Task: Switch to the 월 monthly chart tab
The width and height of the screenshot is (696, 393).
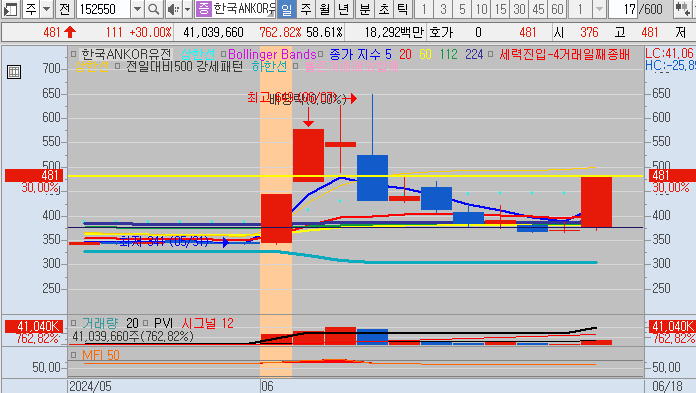Action: (x=325, y=9)
